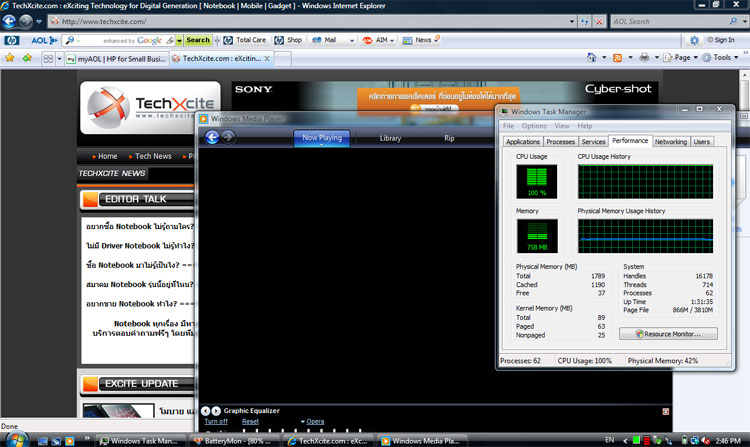Turn off the Graphic Equalizer

pos(216,422)
